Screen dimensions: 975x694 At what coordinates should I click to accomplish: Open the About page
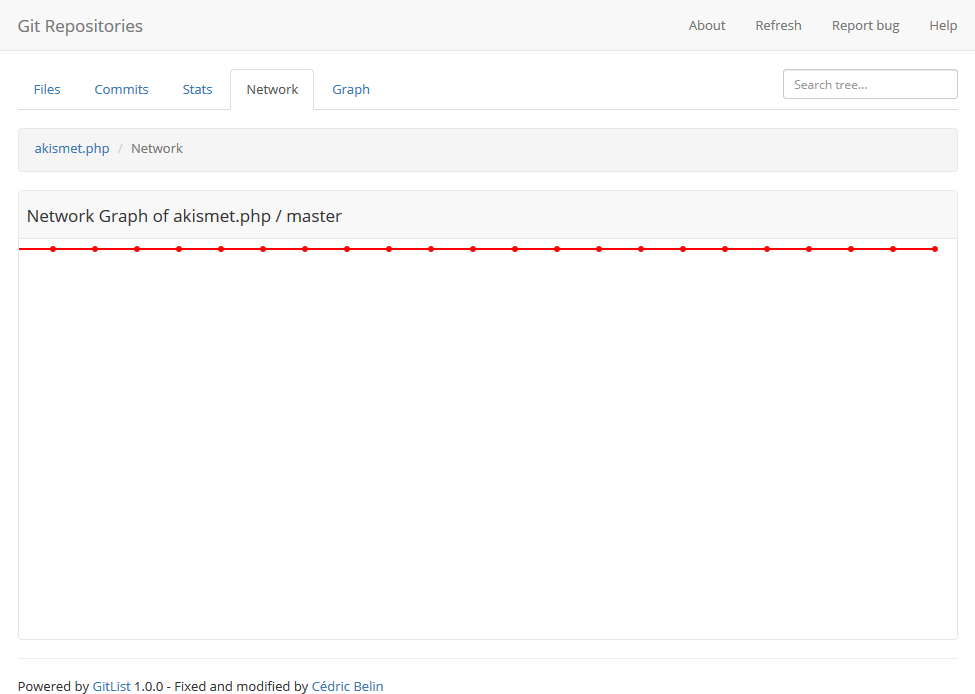click(x=706, y=25)
